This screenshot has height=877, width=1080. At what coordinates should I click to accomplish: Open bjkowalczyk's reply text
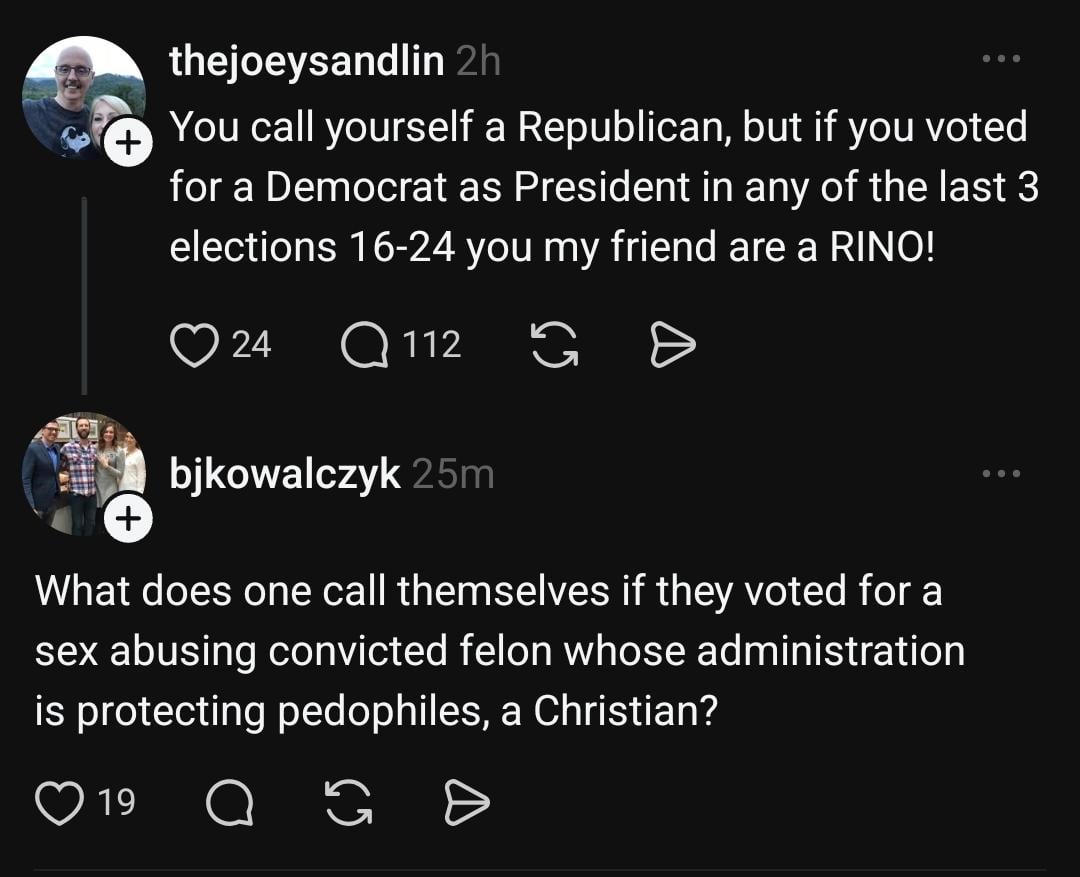point(500,651)
